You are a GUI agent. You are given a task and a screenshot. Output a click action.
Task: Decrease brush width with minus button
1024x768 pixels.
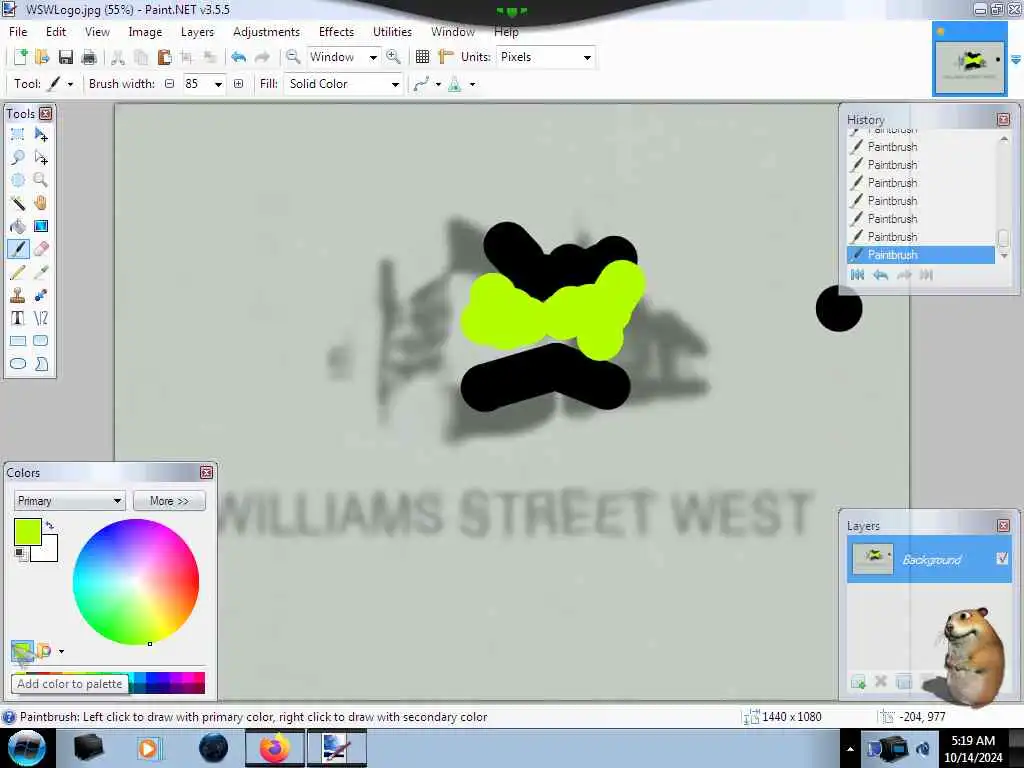pyautogui.click(x=170, y=84)
